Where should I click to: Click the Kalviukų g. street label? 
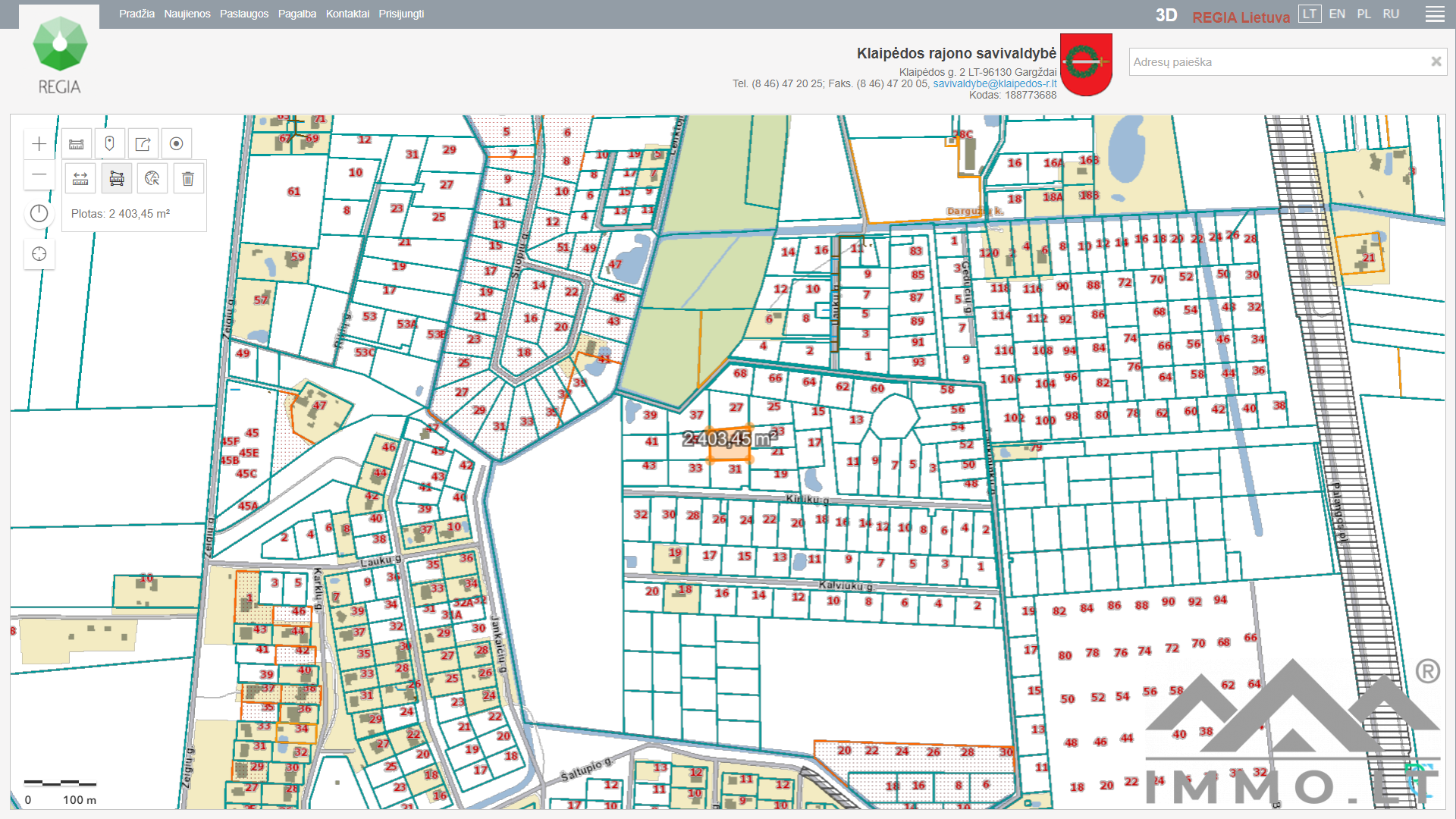click(846, 585)
